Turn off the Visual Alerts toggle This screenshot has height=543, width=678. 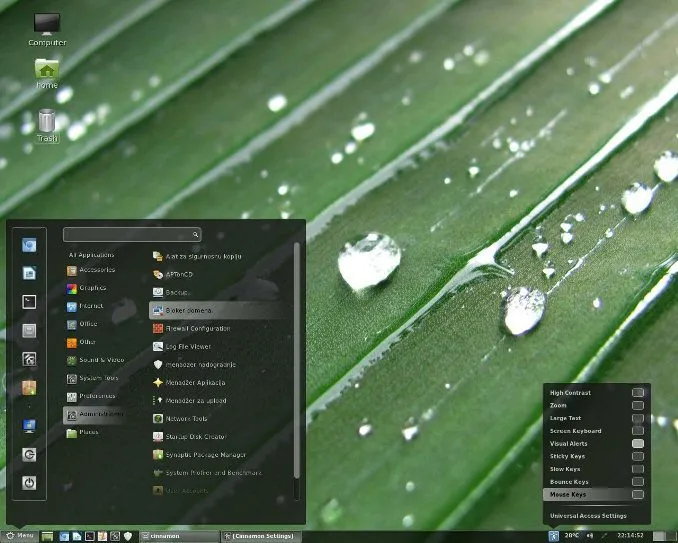[x=637, y=443]
